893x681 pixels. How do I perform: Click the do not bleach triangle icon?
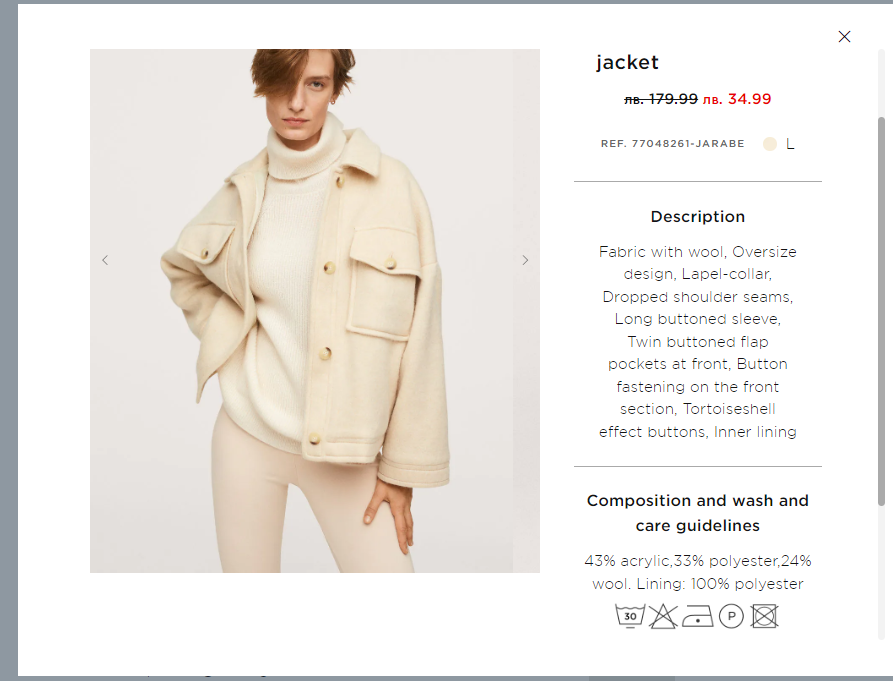663,616
